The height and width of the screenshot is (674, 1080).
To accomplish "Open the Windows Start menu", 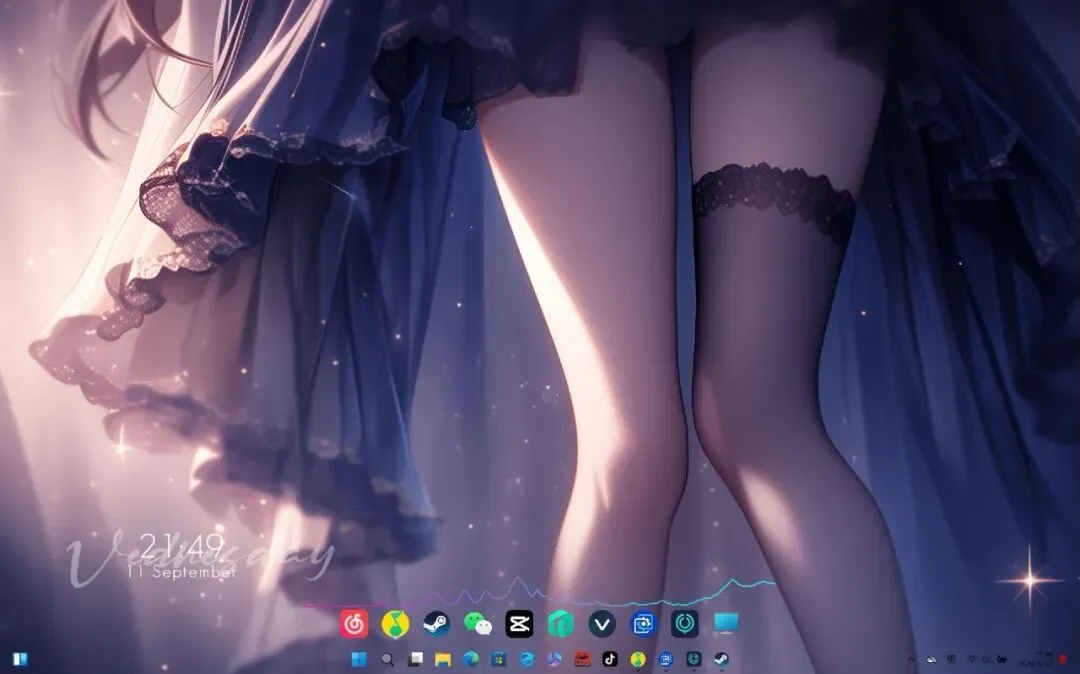I will [x=360, y=660].
